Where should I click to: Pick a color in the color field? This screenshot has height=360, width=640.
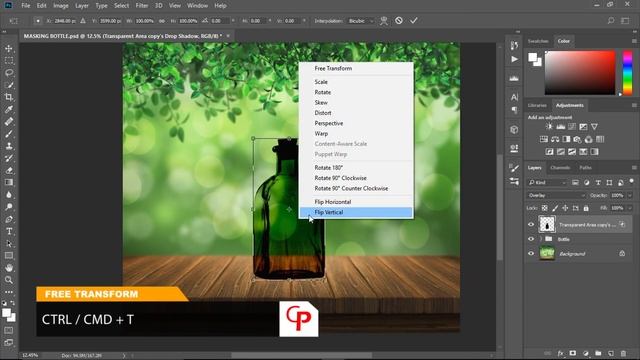(580, 73)
